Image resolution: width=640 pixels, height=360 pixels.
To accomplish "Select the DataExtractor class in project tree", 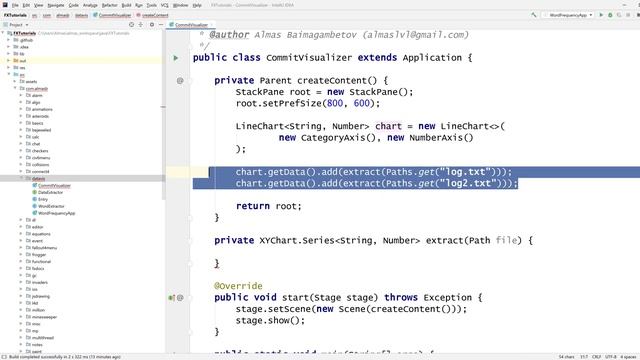I will point(51,193).
